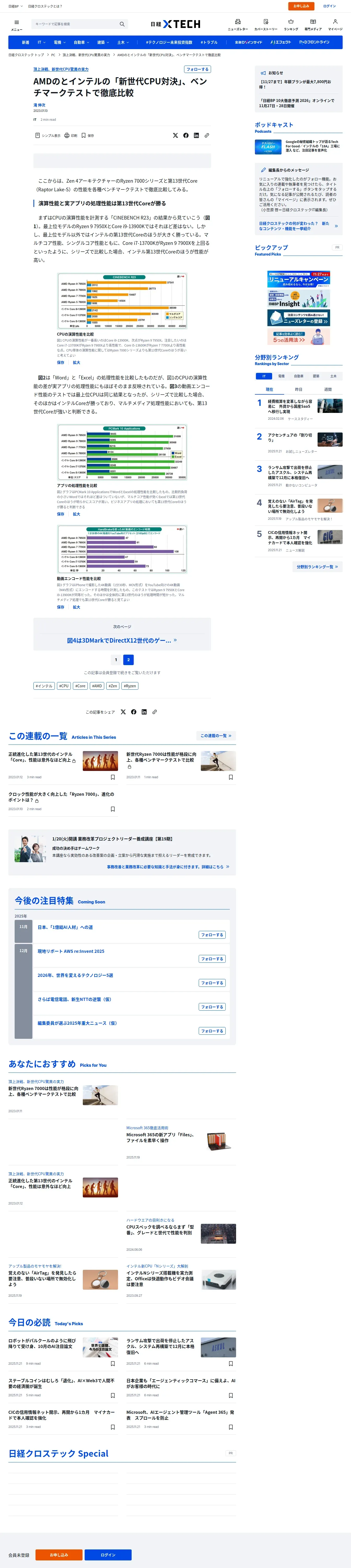Bookmark the ランサム攻撃で出荷を停止 pick

tap(231, 1363)
